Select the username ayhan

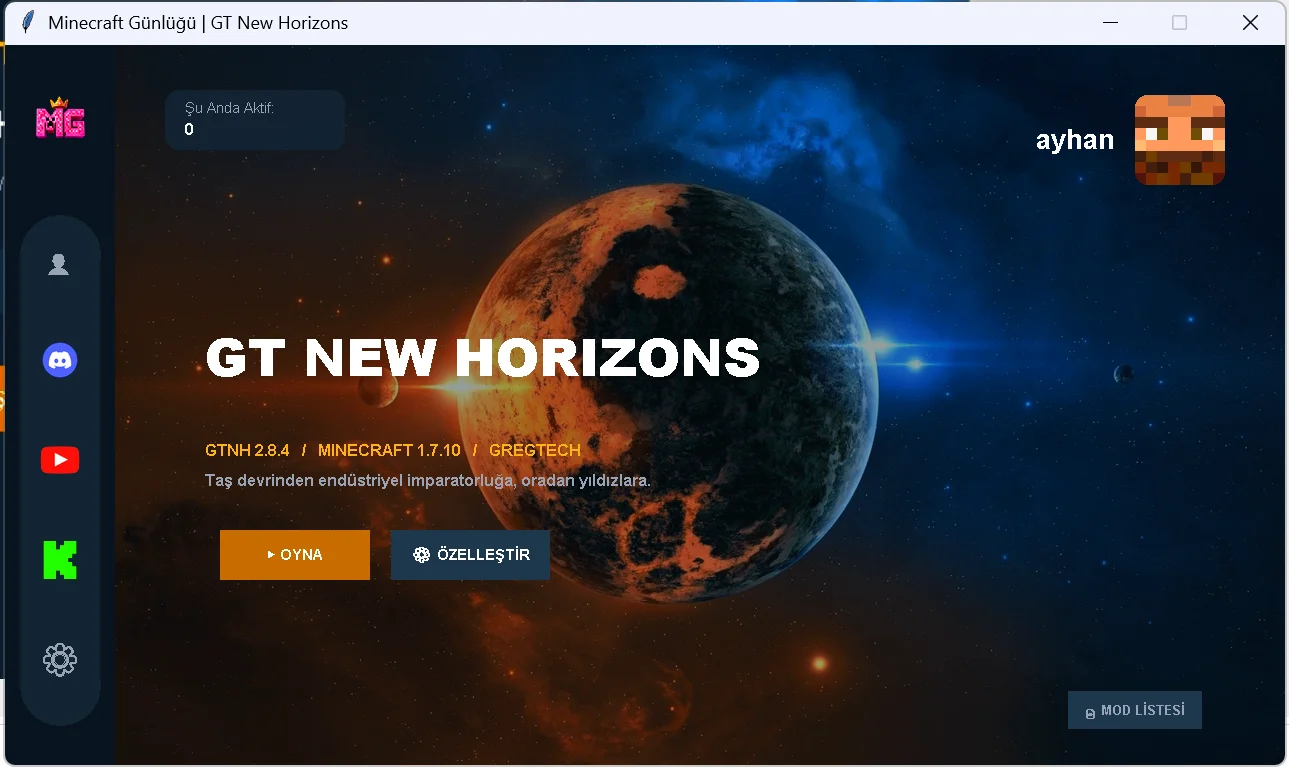tap(1075, 140)
